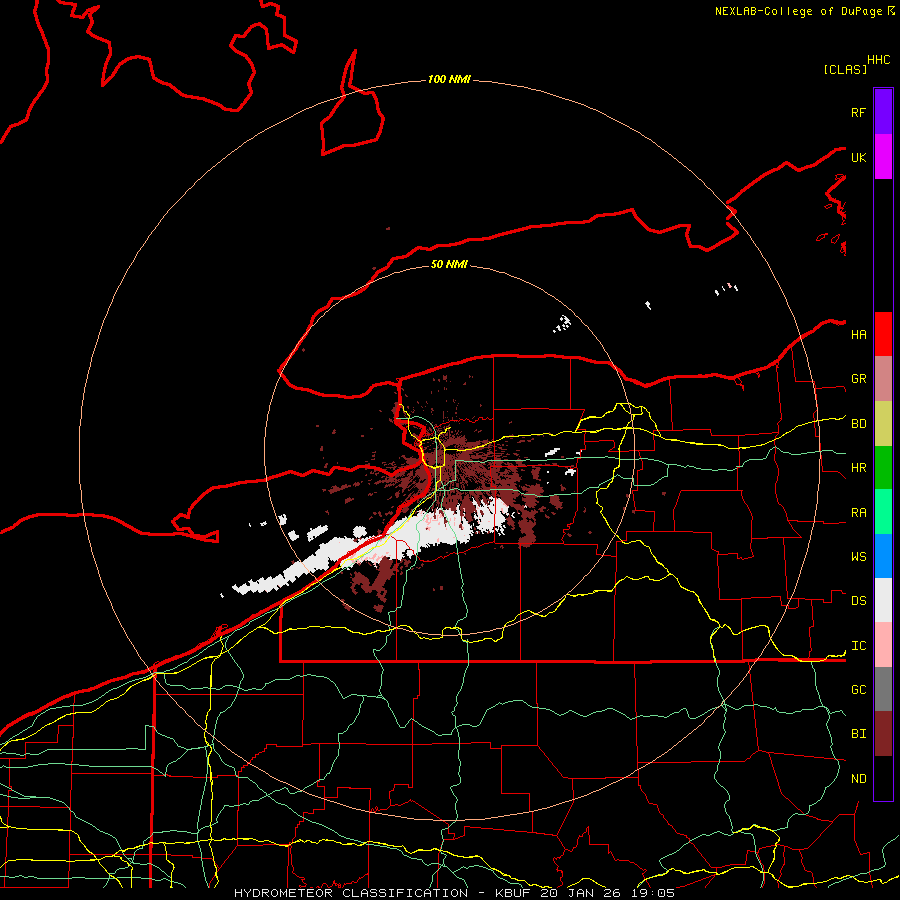Viewport: 900px width, 900px height.
Task: Click the NEXLAB-College of DuPage credit text
Action: click(x=800, y=11)
